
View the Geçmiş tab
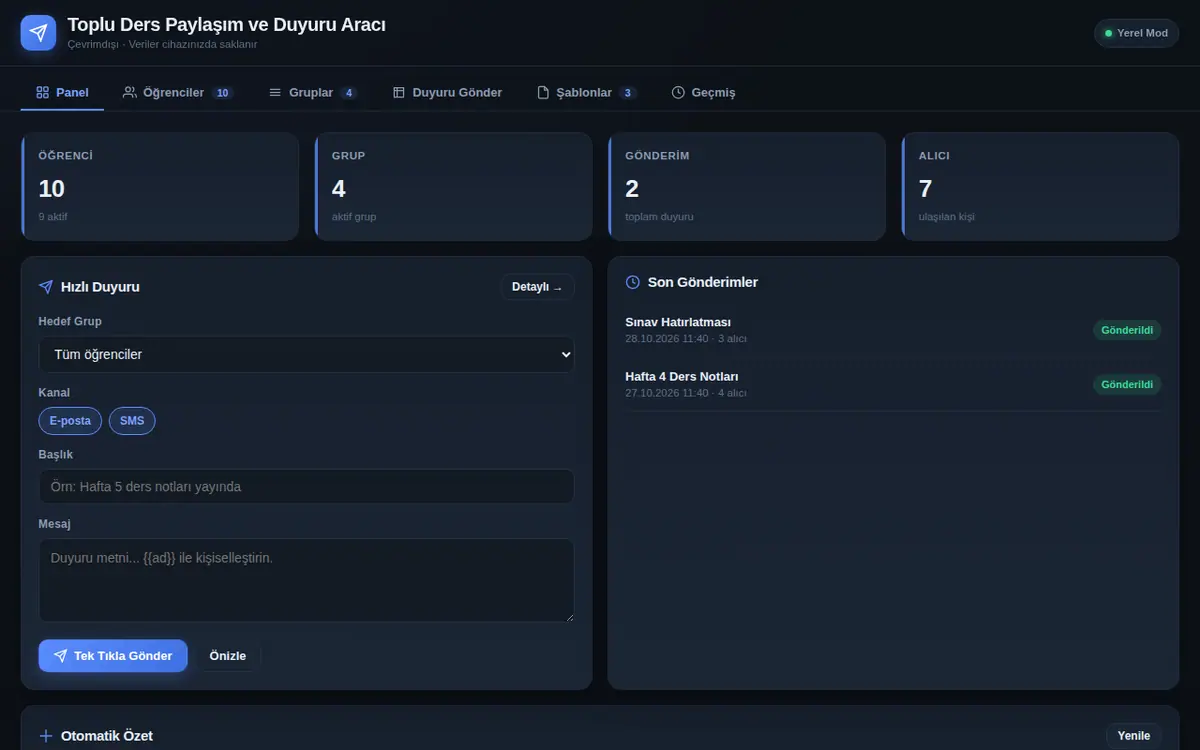pyautogui.click(x=703, y=92)
